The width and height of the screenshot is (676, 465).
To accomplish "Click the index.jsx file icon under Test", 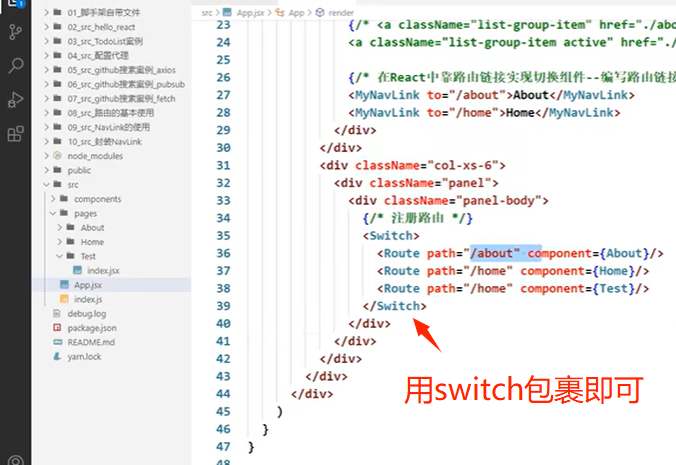I will [x=78, y=270].
